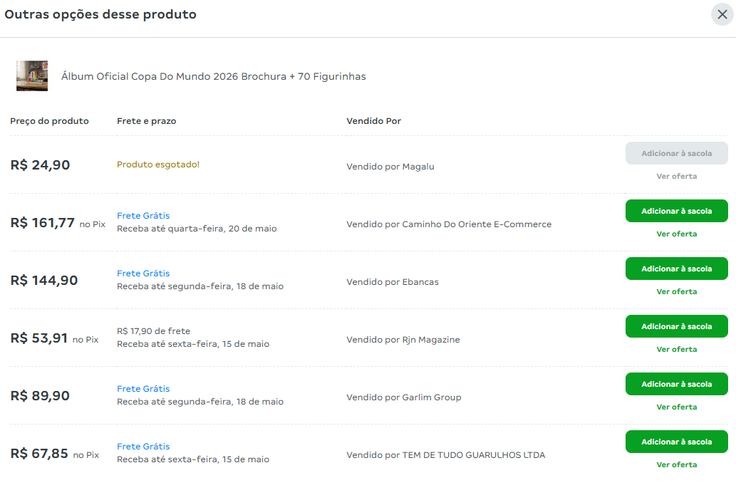Click 'Frete Grátis' in the R$ 67,85 row
This screenshot has height=500, width=736.
tap(143, 447)
